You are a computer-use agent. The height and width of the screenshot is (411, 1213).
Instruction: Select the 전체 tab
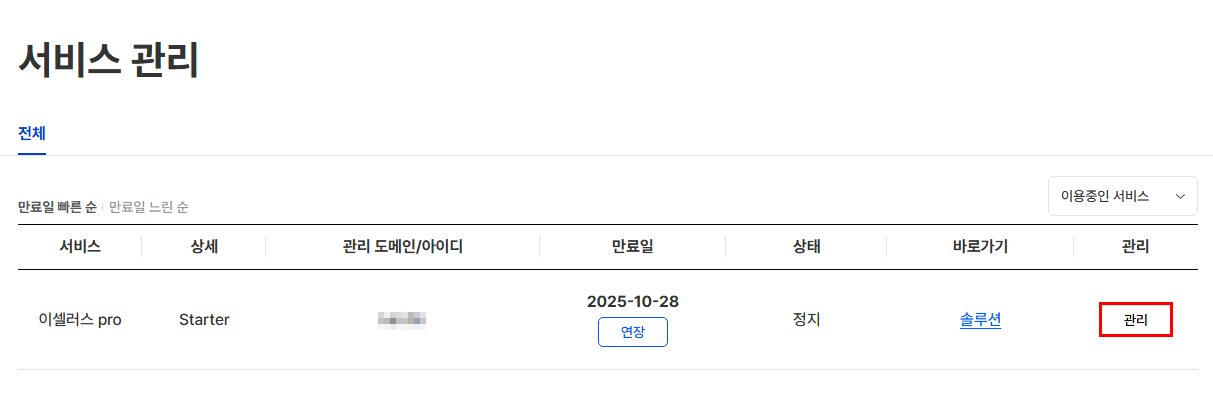coord(32,133)
